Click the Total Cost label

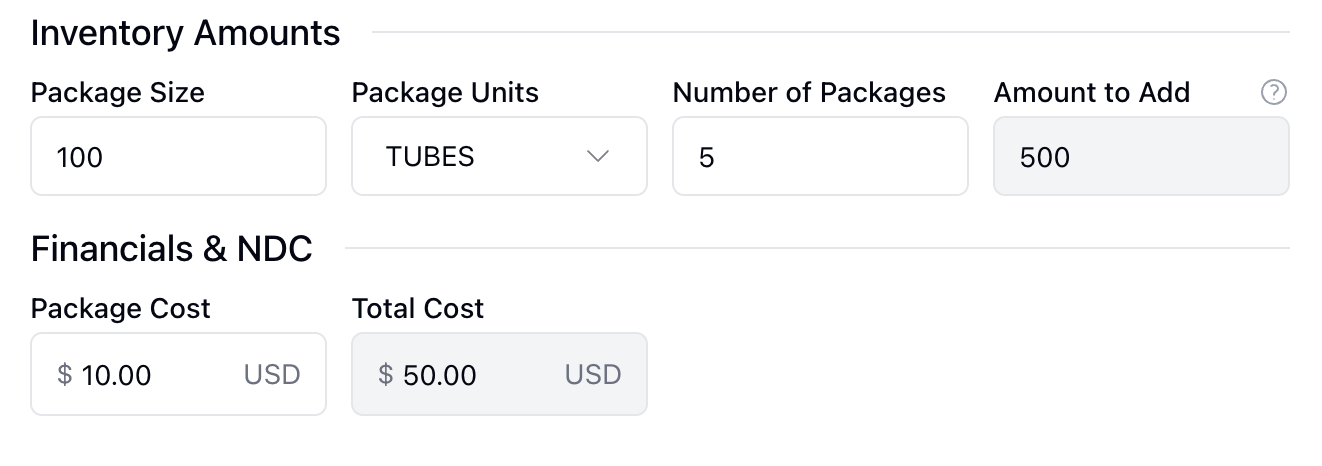click(418, 308)
